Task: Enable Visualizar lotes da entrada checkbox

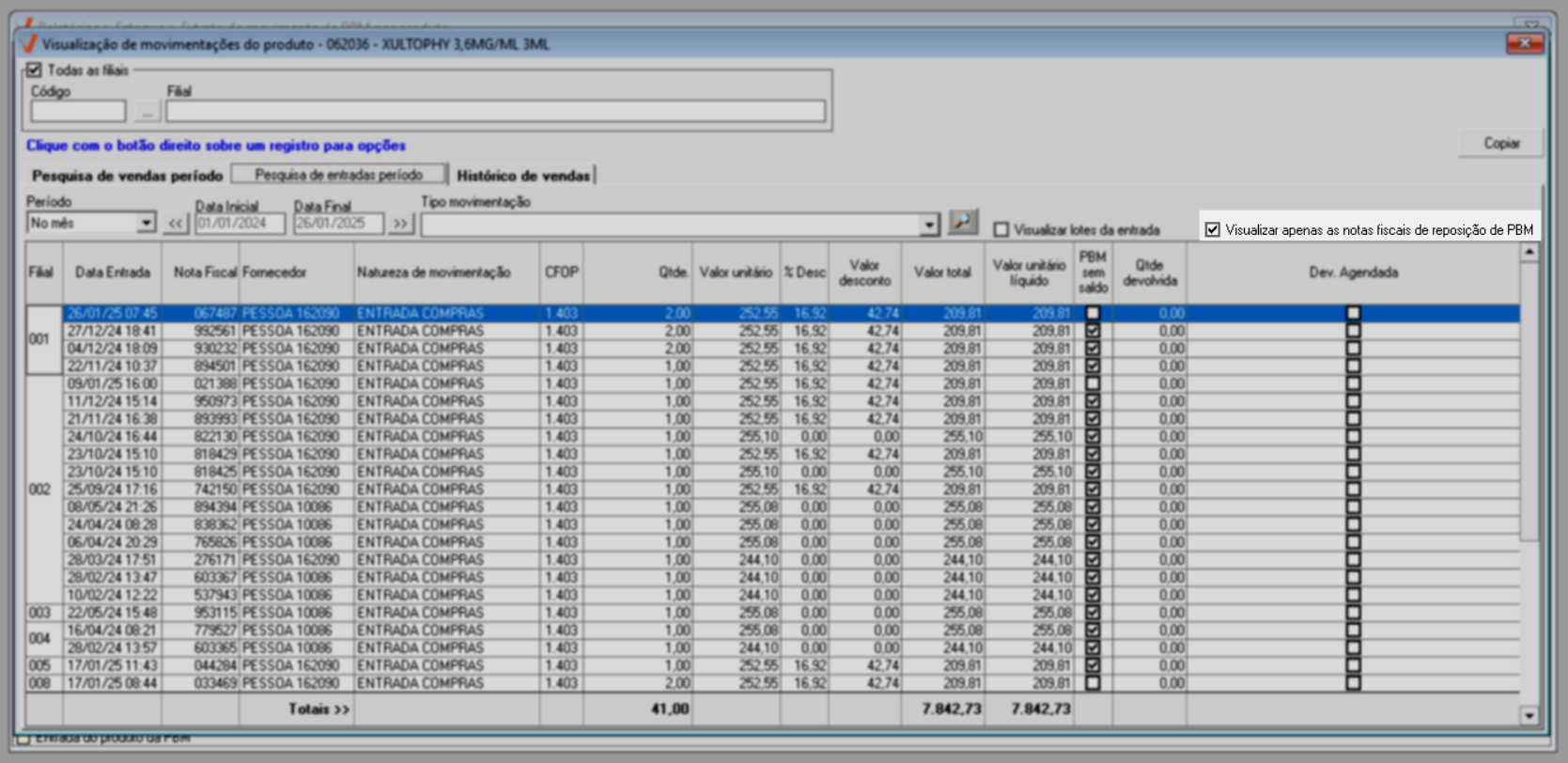Action: pos(1001,230)
